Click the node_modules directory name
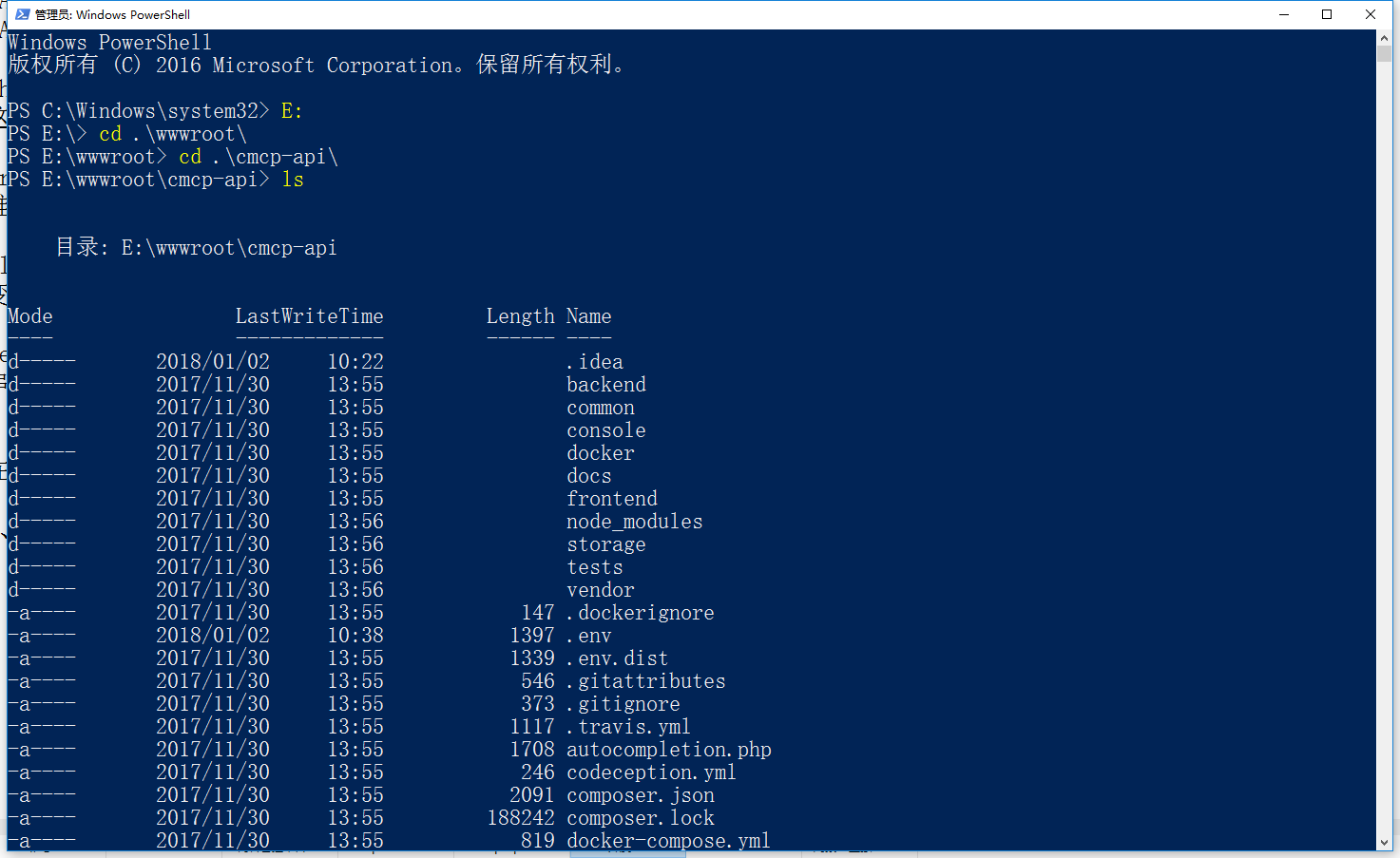This screenshot has width=1400, height=858. 634,522
